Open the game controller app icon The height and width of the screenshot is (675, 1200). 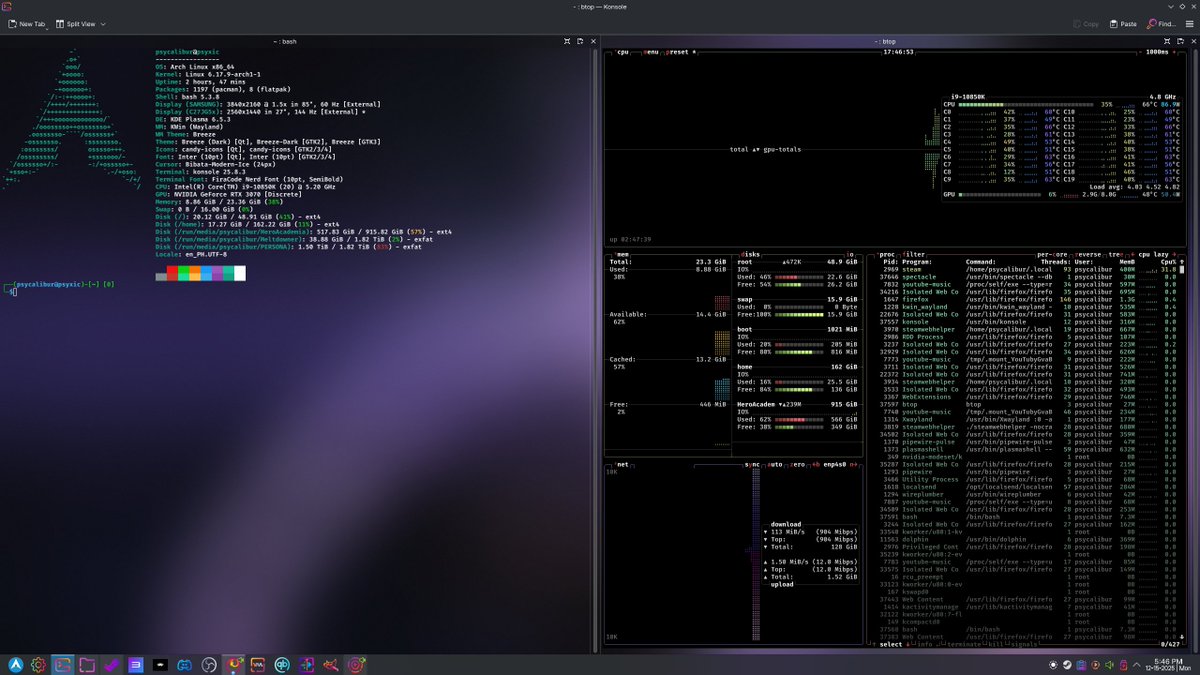(x=185, y=664)
